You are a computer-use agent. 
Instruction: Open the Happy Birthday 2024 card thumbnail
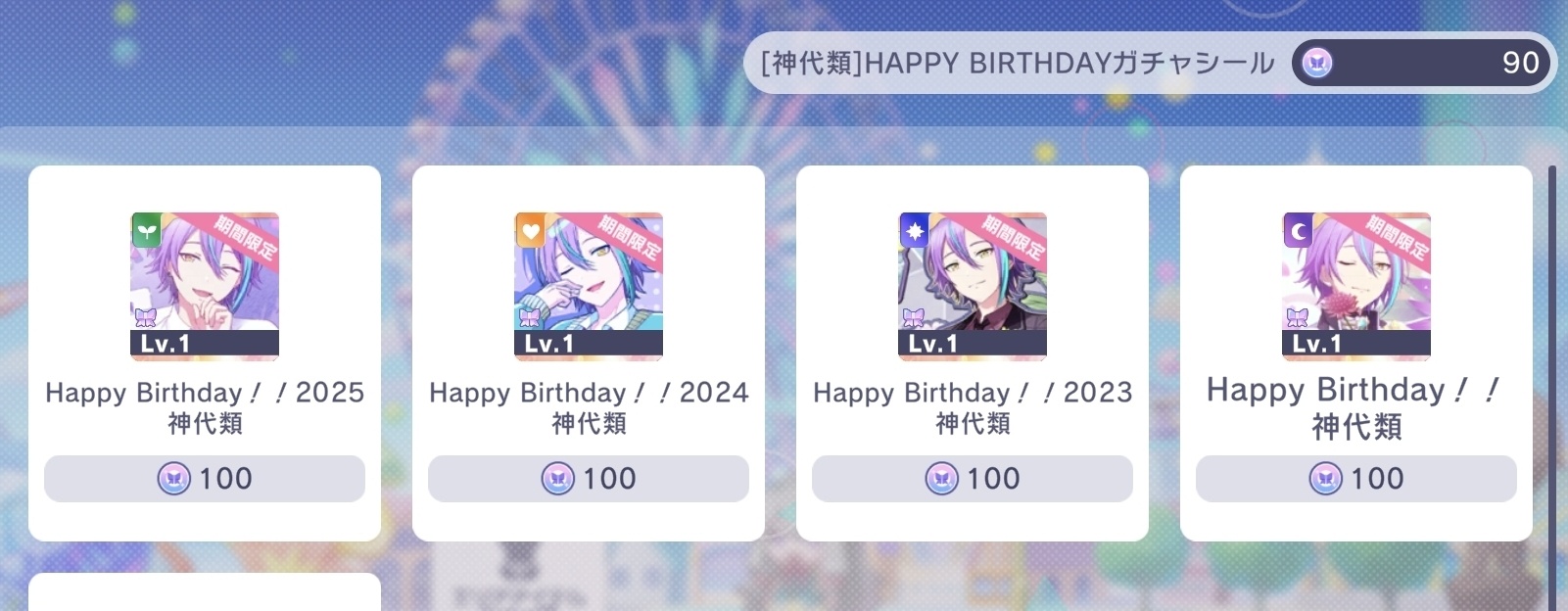[x=589, y=286]
